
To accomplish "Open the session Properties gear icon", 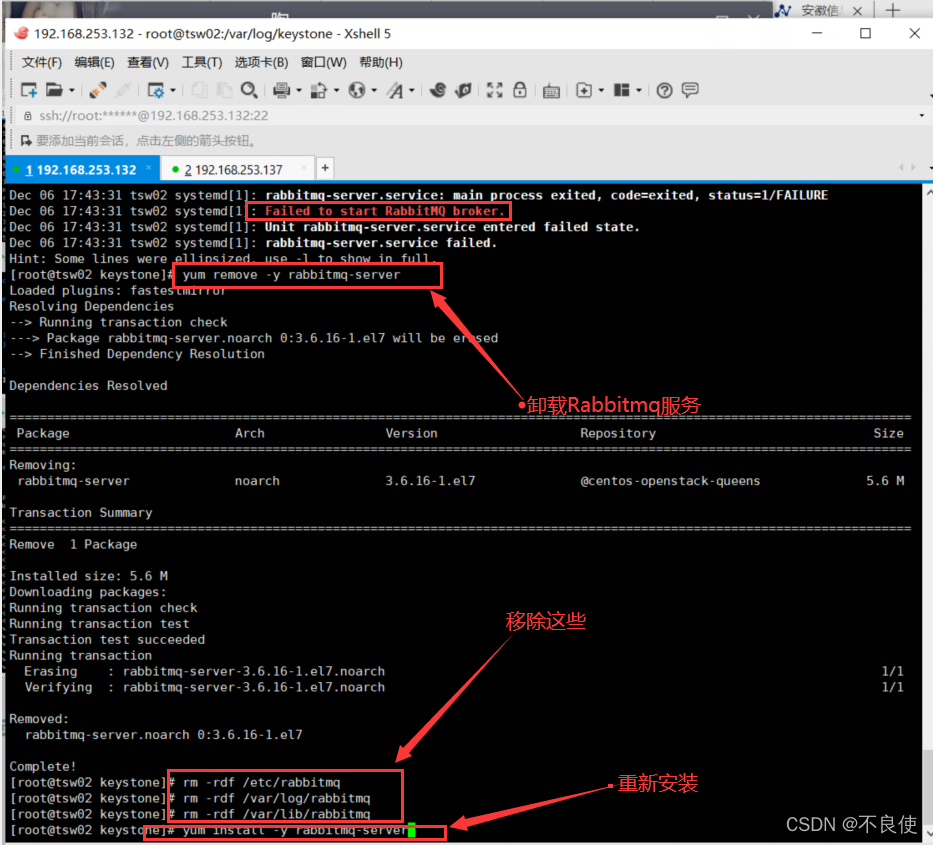I will tap(155, 90).
